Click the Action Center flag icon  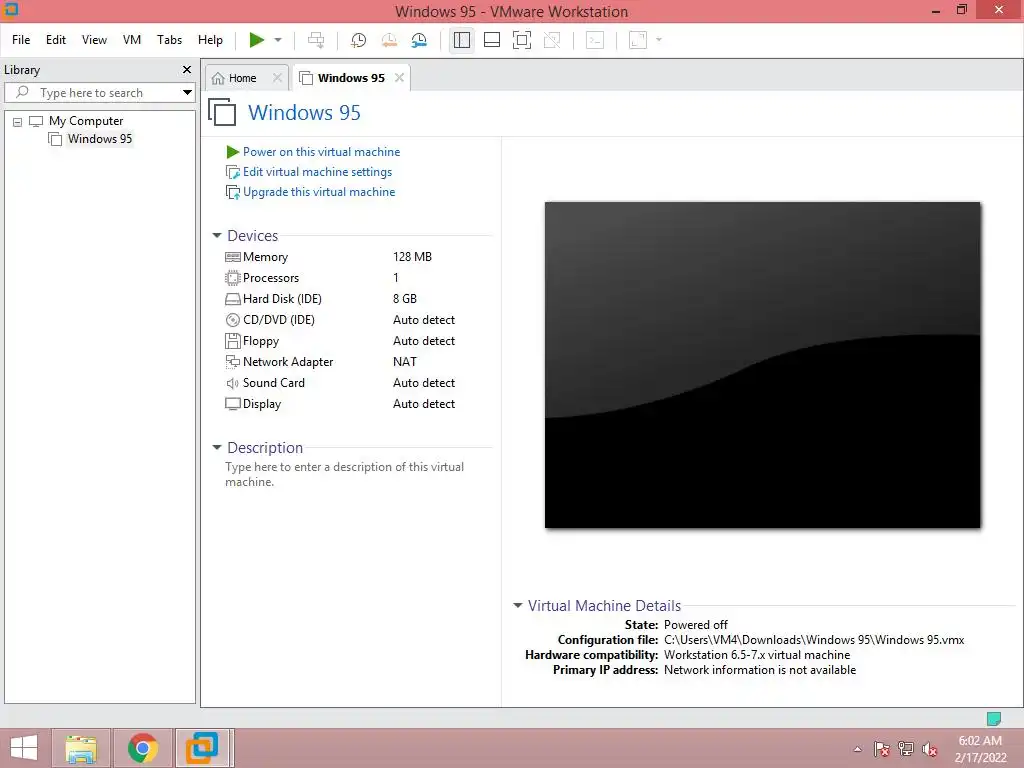[x=881, y=749]
